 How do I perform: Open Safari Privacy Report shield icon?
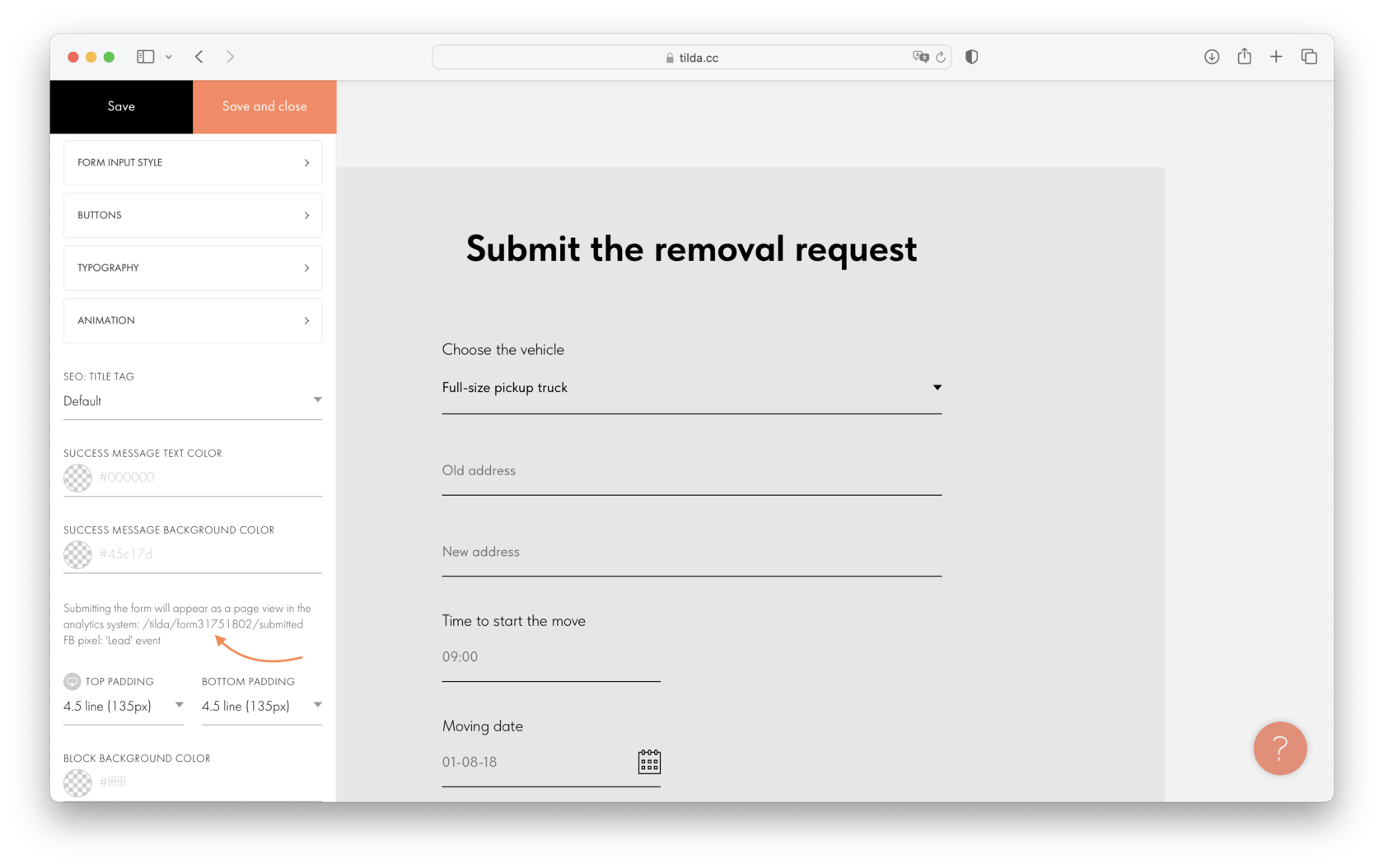[971, 57]
